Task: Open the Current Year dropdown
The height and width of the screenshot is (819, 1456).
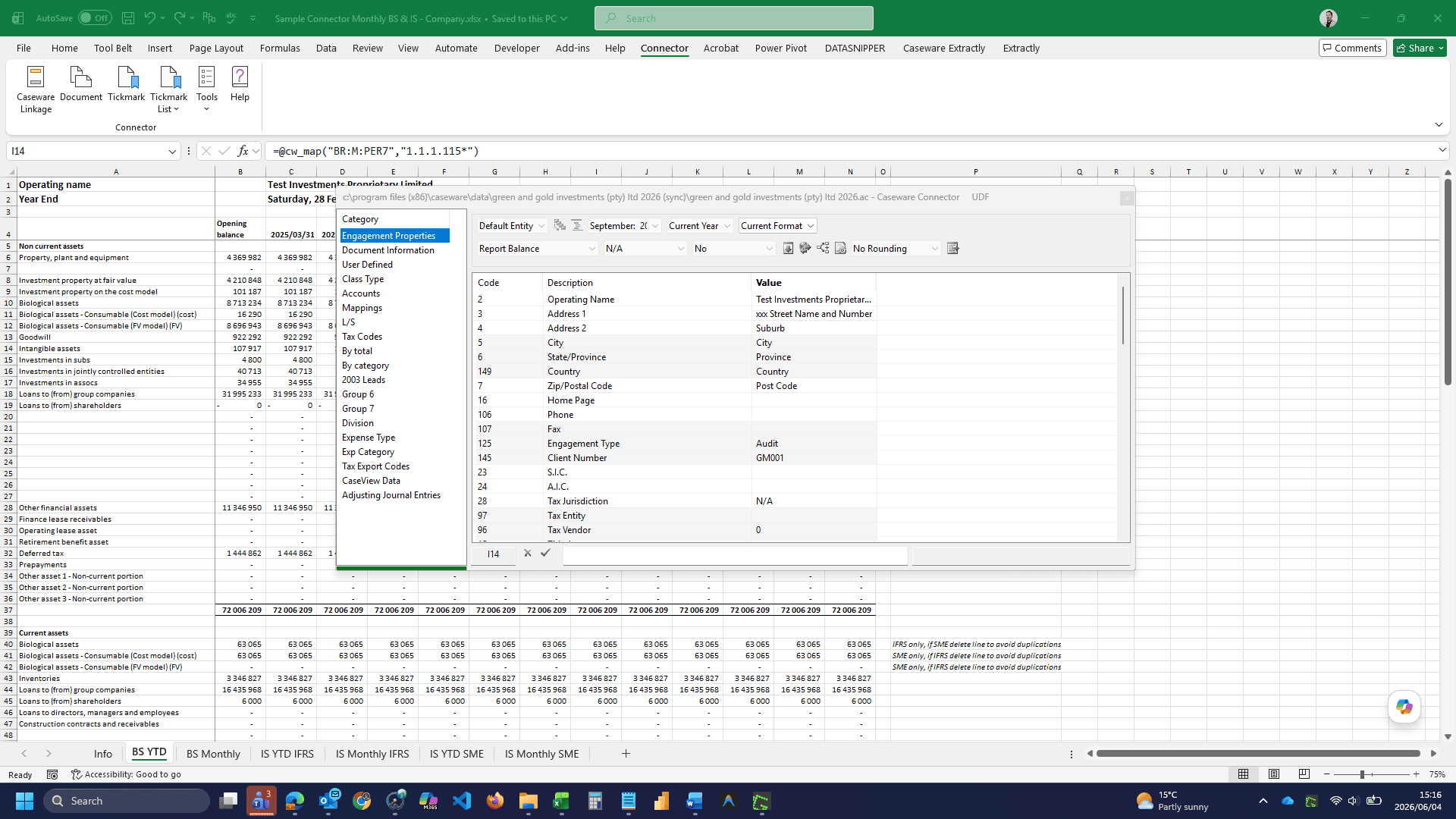Action: pos(699,226)
